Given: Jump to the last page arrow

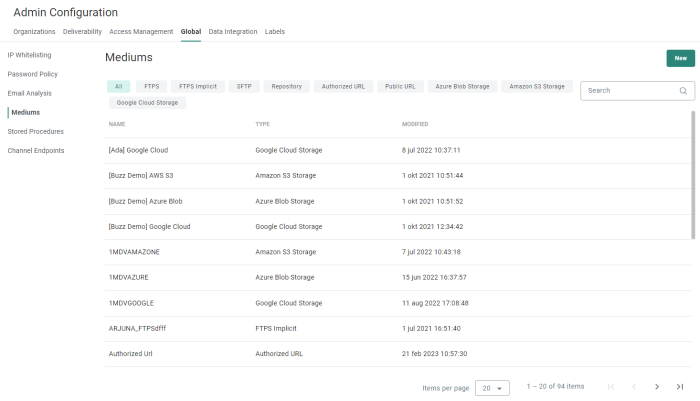Looking at the screenshot, I should [x=680, y=387].
